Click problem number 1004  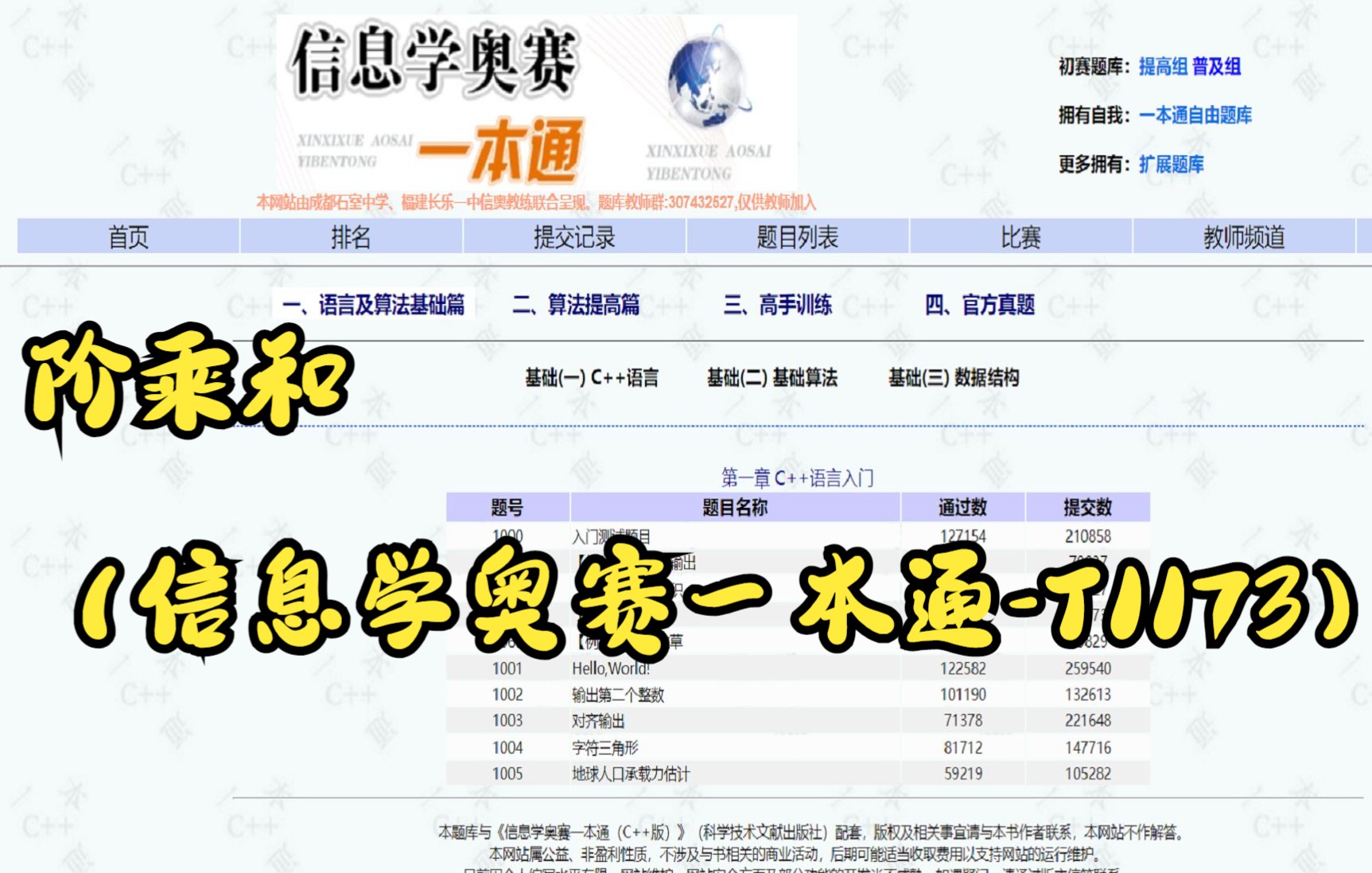pos(507,748)
